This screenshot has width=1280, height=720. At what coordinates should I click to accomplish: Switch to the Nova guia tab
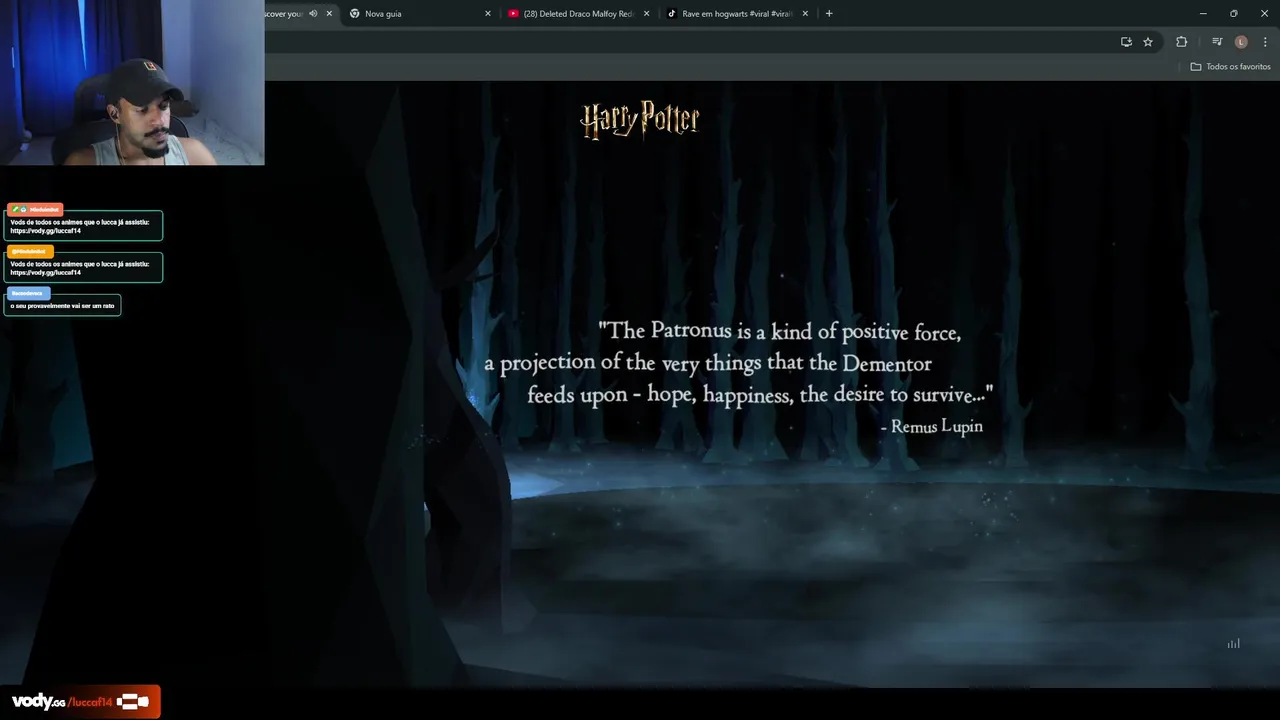point(418,14)
